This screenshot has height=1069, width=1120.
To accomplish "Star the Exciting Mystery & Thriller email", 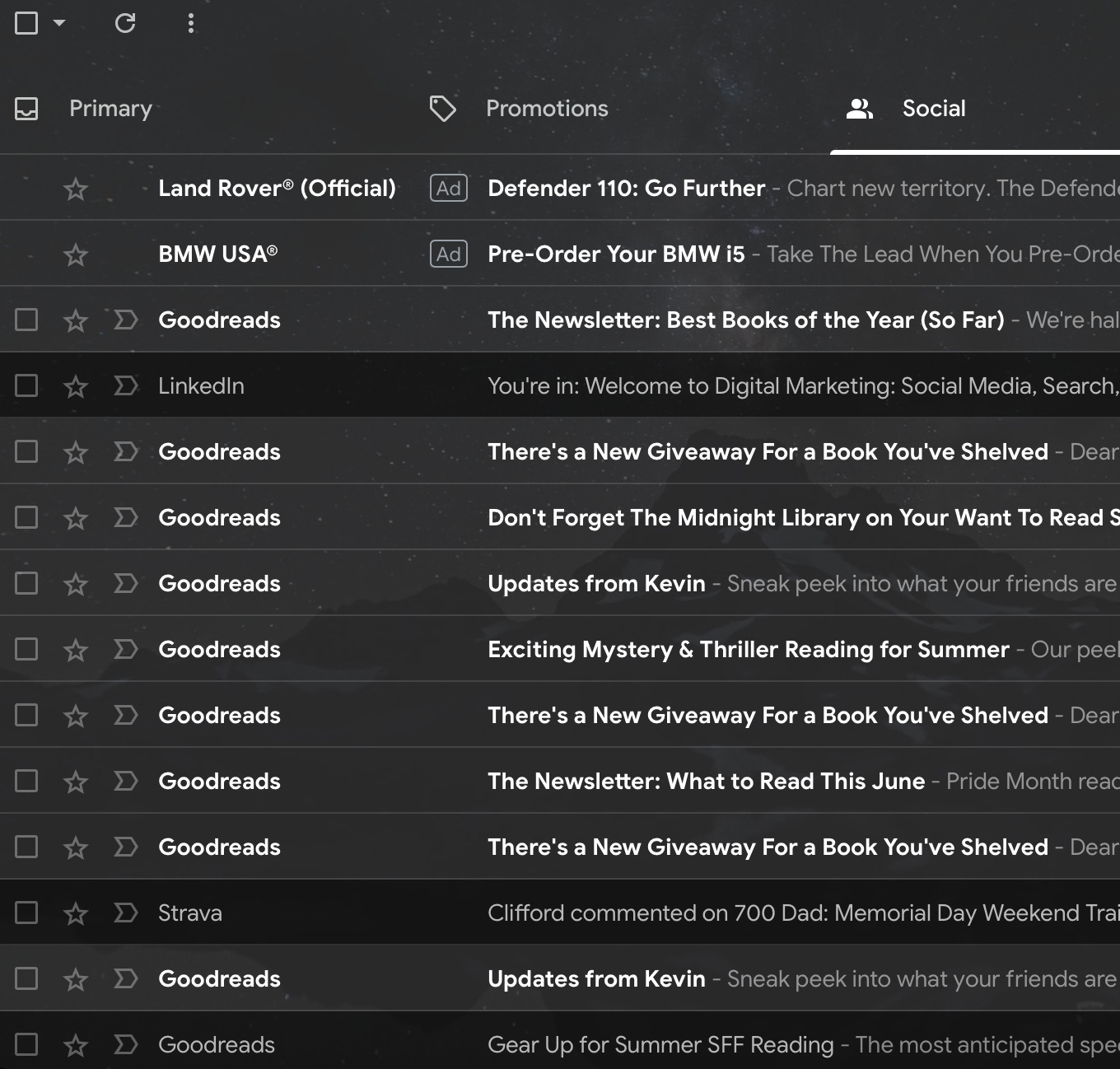I will point(76,650).
